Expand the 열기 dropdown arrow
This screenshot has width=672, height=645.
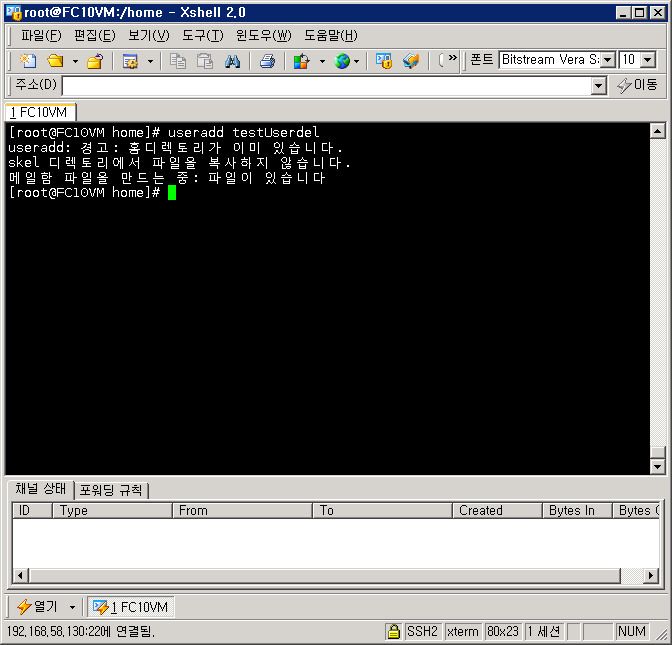click(72, 607)
